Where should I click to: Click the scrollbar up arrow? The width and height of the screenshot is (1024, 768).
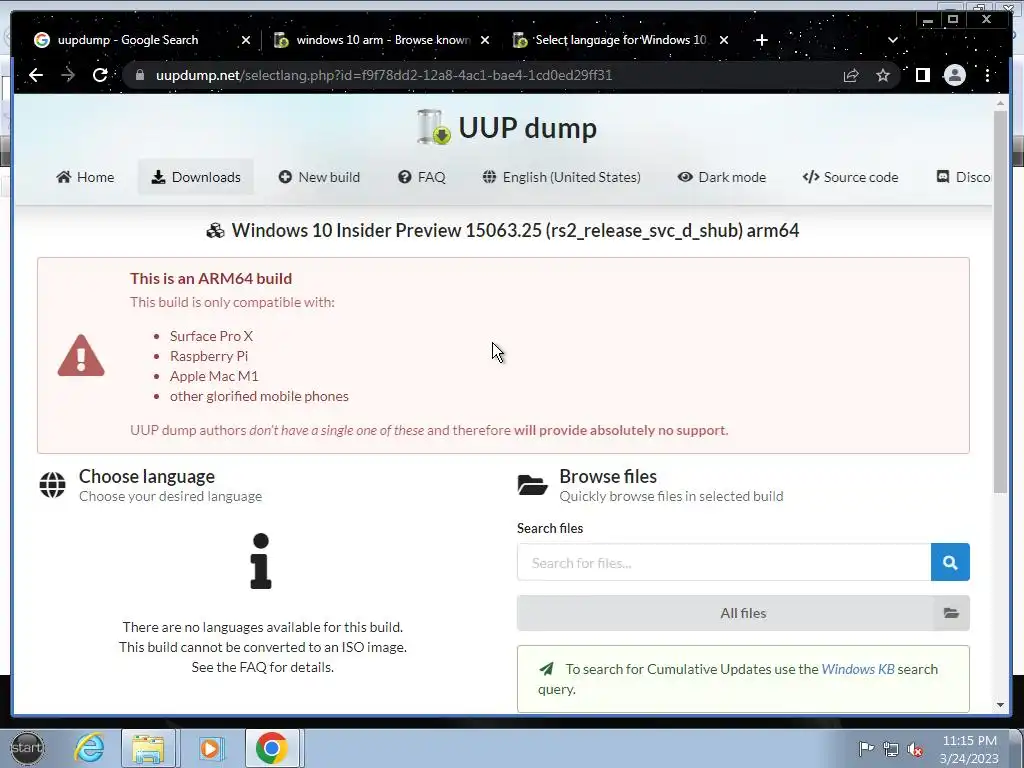1000,103
